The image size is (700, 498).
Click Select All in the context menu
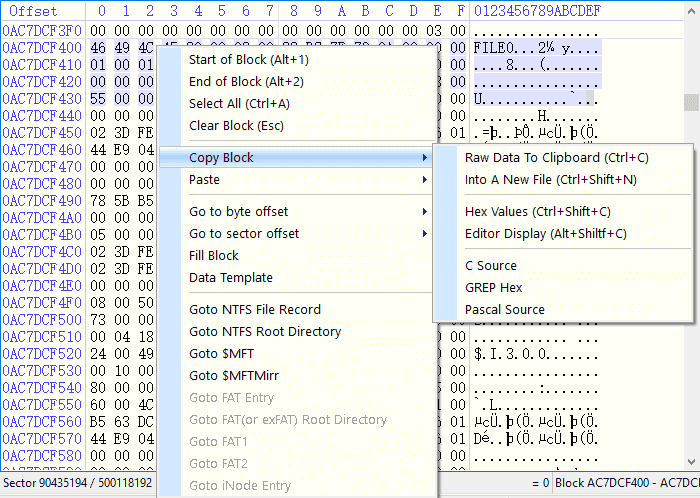click(x=239, y=103)
